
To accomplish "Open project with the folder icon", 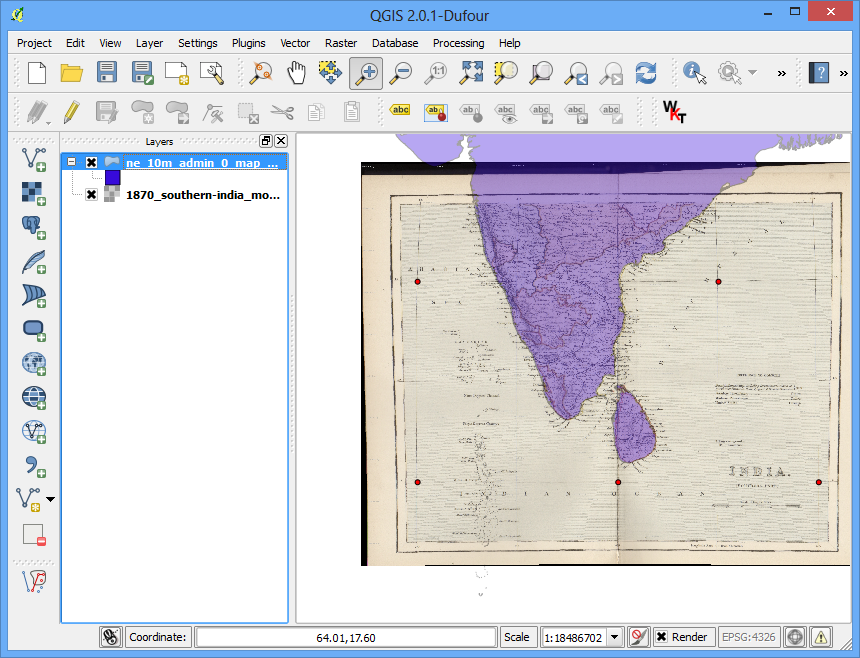I will point(71,73).
